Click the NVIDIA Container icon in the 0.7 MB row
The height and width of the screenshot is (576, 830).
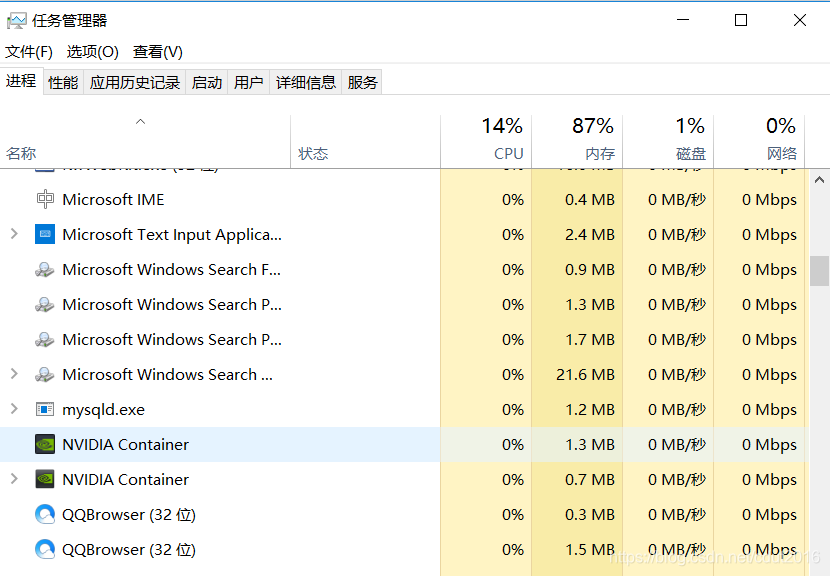point(45,479)
